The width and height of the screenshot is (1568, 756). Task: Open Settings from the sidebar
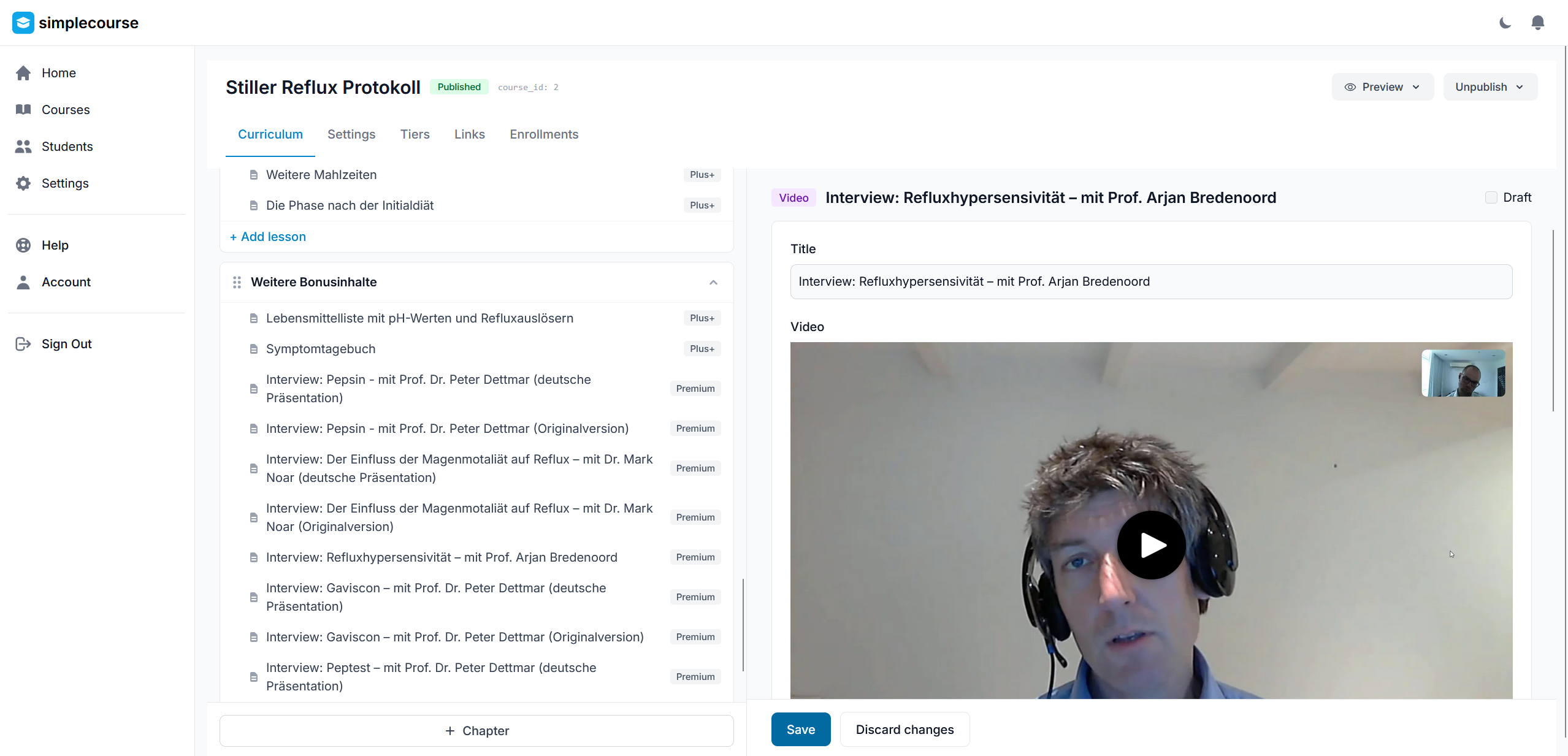(x=64, y=183)
